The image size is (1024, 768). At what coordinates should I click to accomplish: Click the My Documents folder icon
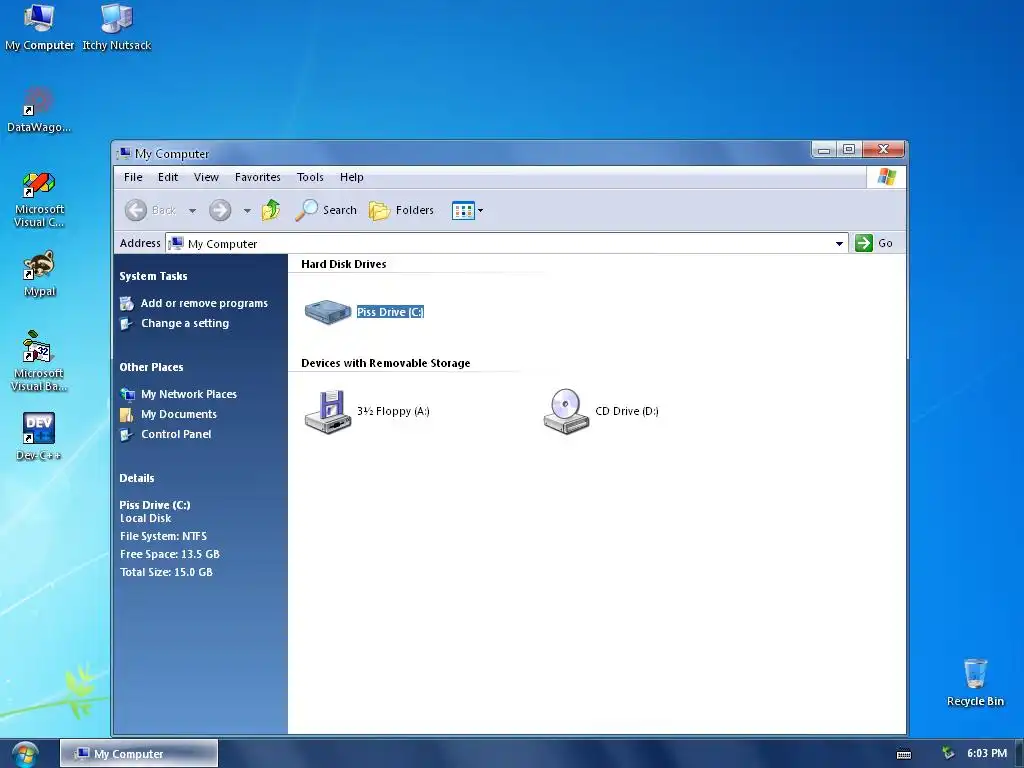pyautogui.click(x=127, y=414)
